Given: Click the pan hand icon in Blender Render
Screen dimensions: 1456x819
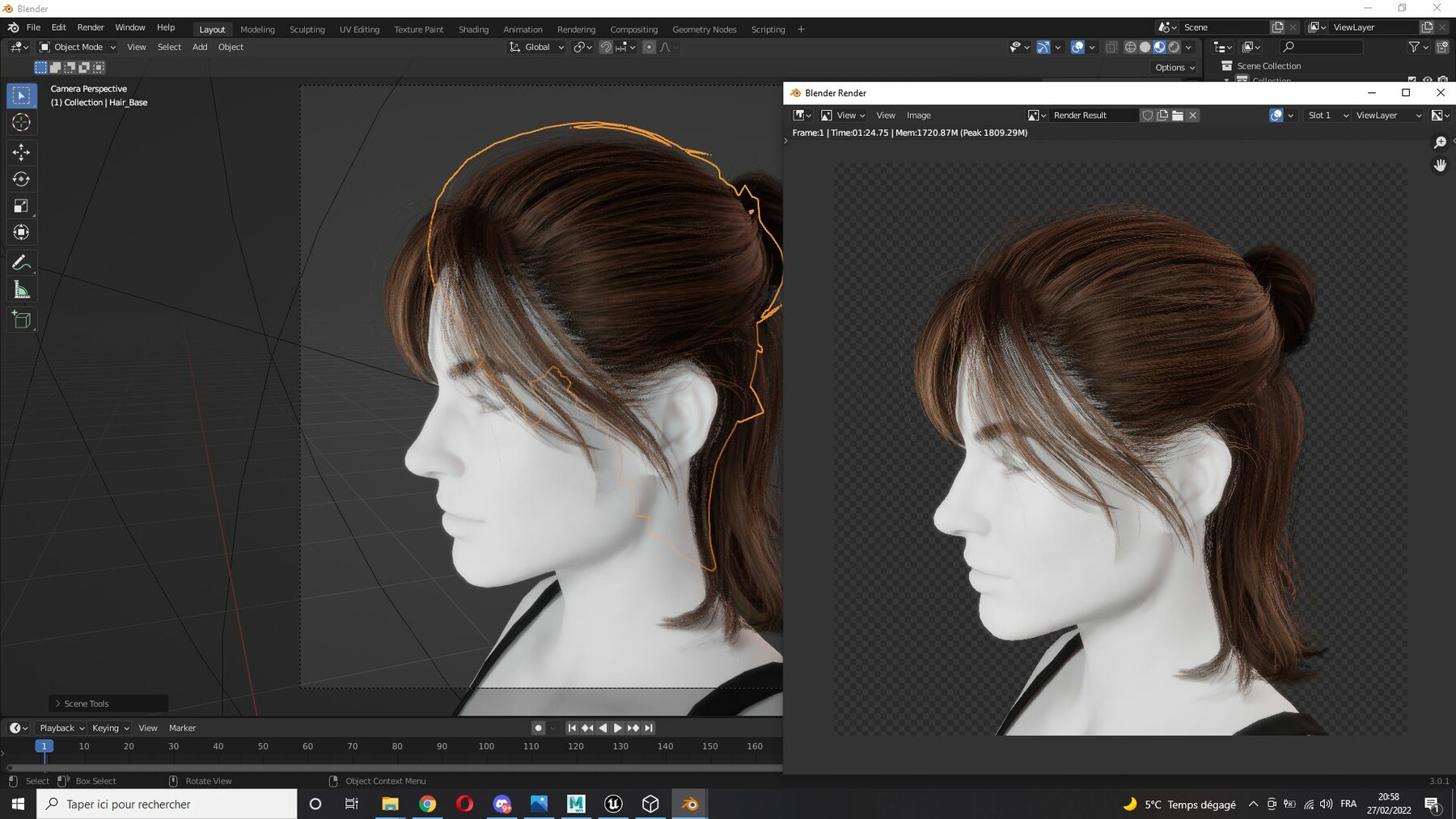Looking at the screenshot, I should (1440, 165).
